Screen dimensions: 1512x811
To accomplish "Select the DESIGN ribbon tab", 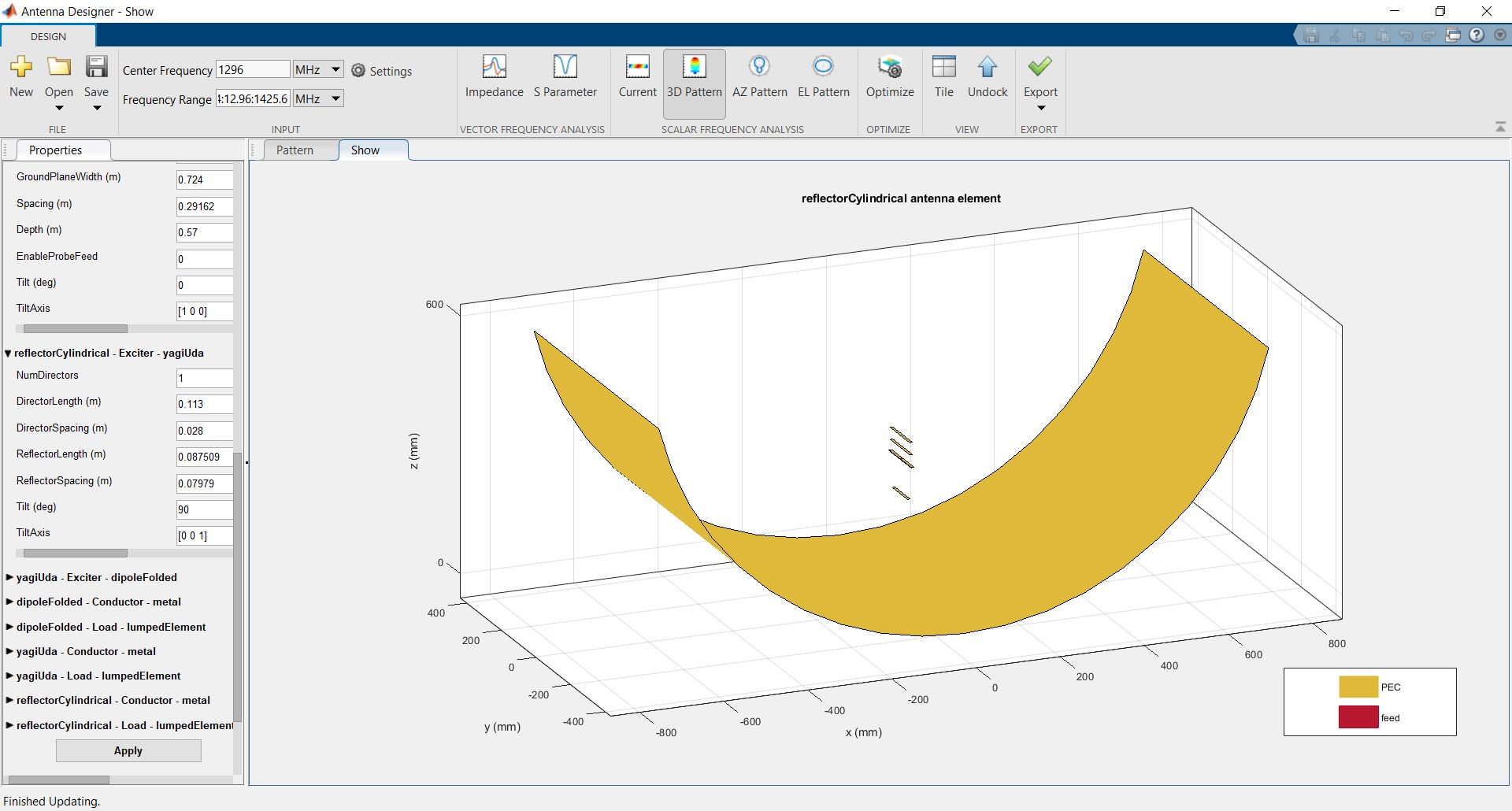I will coord(48,36).
